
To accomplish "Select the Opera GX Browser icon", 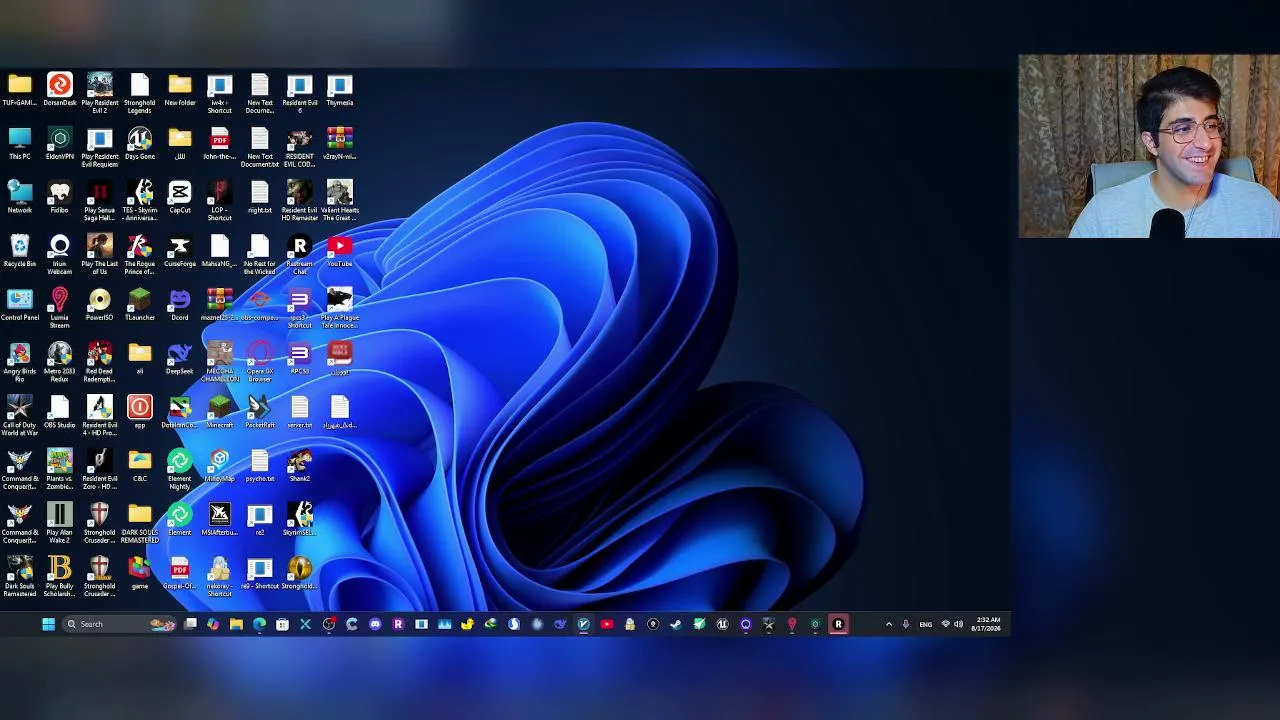I will point(260,362).
